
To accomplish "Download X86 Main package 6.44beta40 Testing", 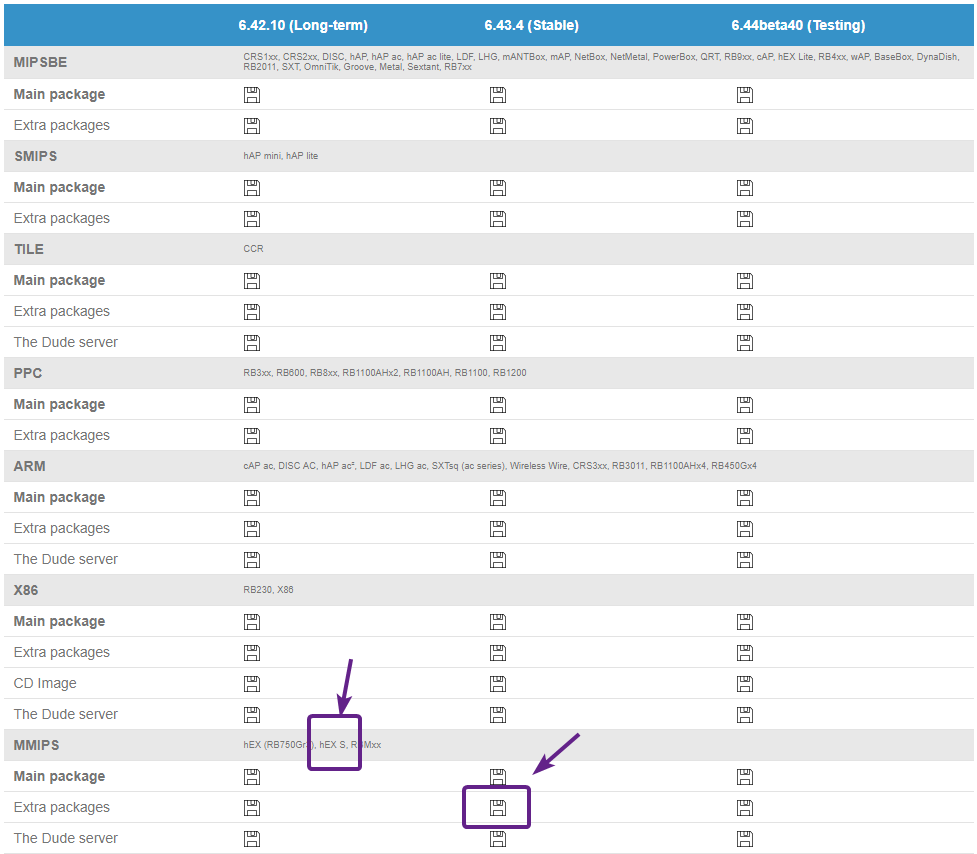I will pyautogui.click(x=745, y=622).
